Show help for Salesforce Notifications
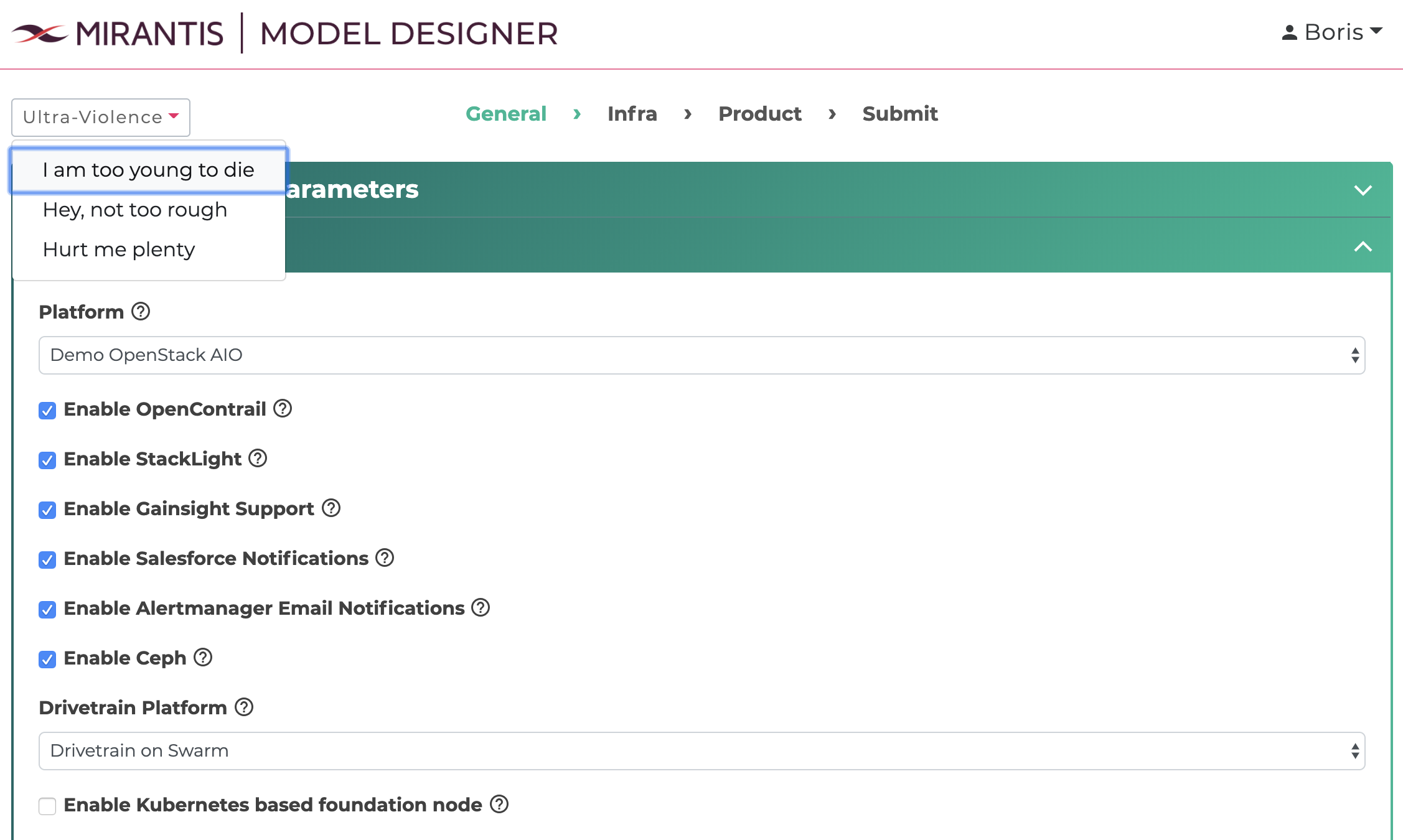This screenshot has height=840, width=1403. (x=385, y=558)
